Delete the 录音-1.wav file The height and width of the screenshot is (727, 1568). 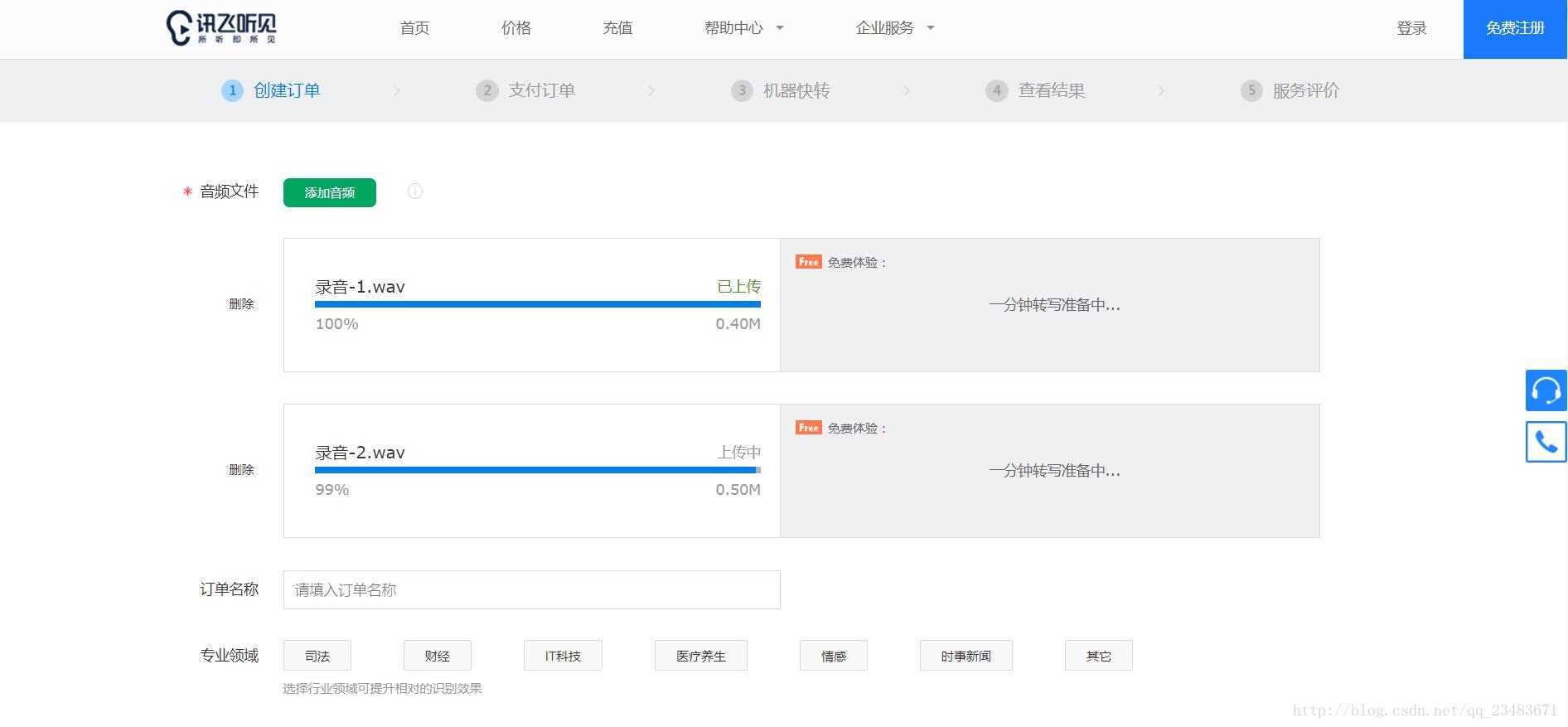coord(241,304)
